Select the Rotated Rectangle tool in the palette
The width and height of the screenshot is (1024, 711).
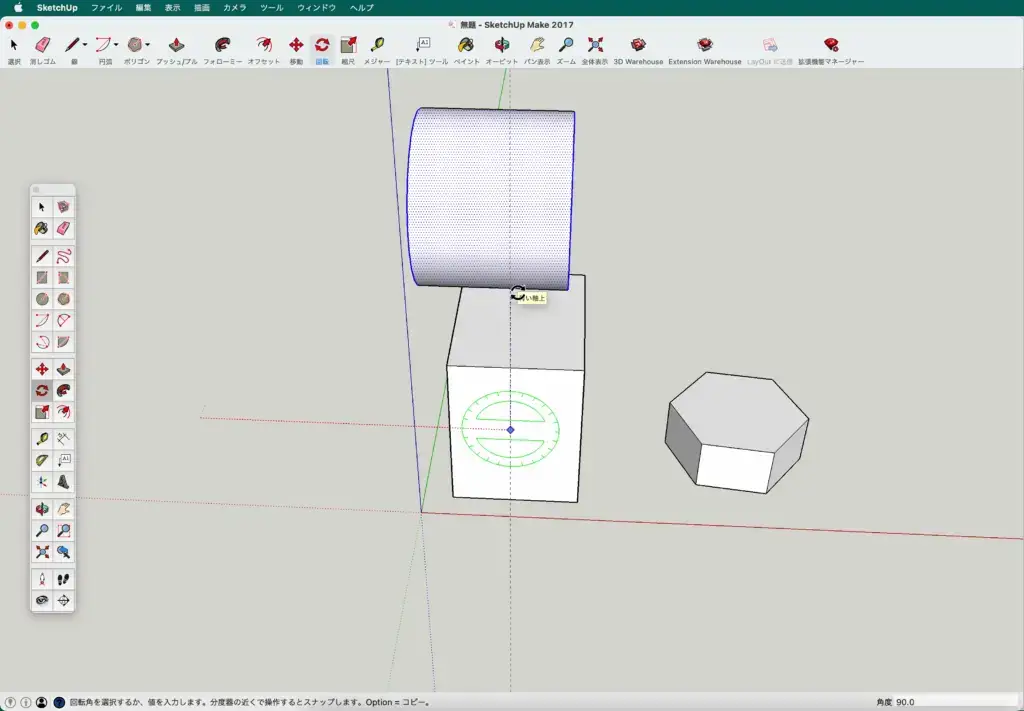pos(63,277)
